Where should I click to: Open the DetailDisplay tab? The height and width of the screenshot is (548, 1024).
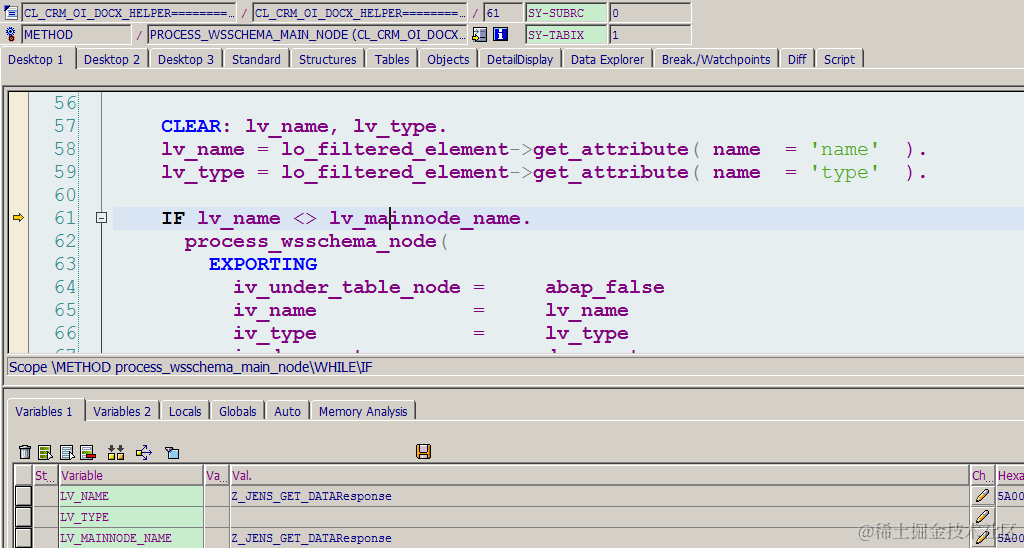tap(520, 59)
